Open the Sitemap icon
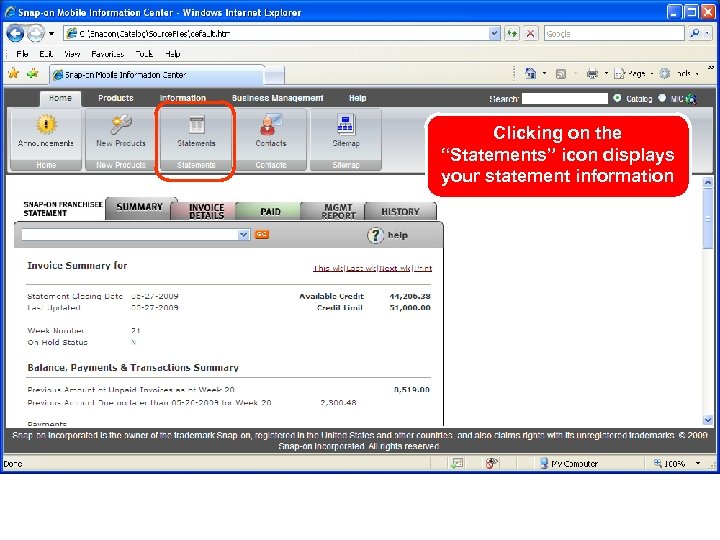 coord(346,124)
